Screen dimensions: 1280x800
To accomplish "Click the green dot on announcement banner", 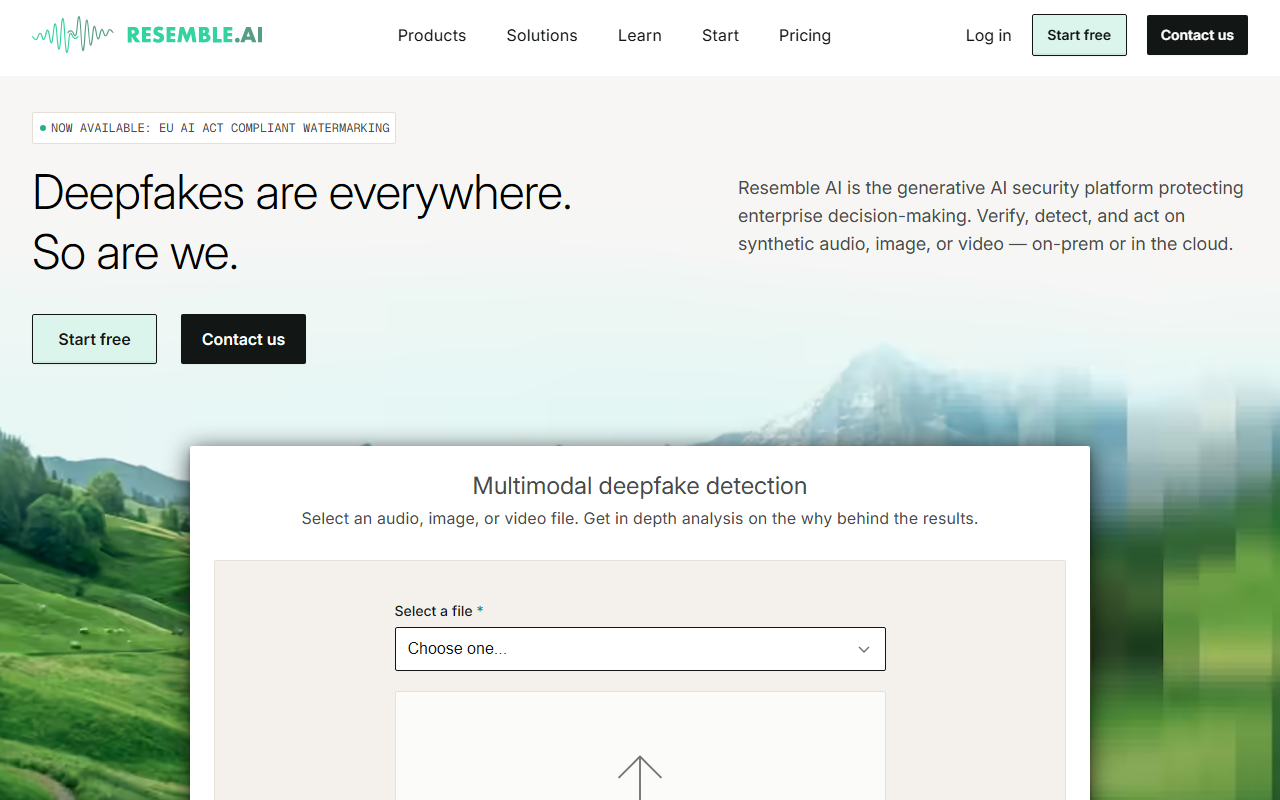I will click(43, 128).
